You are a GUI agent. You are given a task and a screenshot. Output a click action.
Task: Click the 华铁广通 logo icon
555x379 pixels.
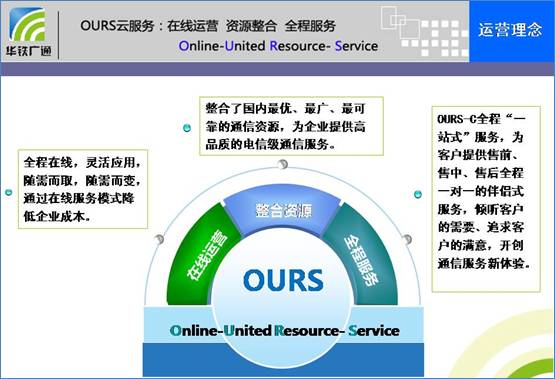pyautogui.click(x=28, y=31)
